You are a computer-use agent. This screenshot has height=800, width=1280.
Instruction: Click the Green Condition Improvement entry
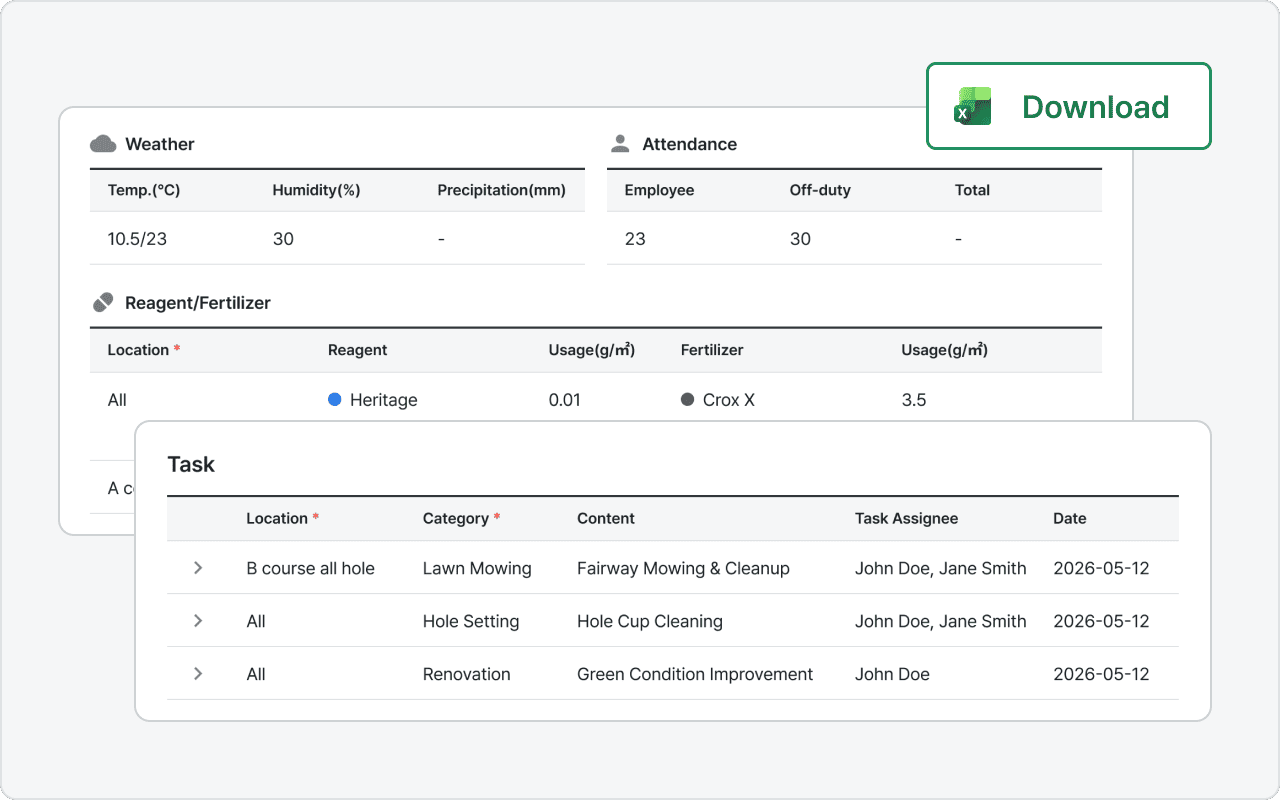tap(695, 674)
